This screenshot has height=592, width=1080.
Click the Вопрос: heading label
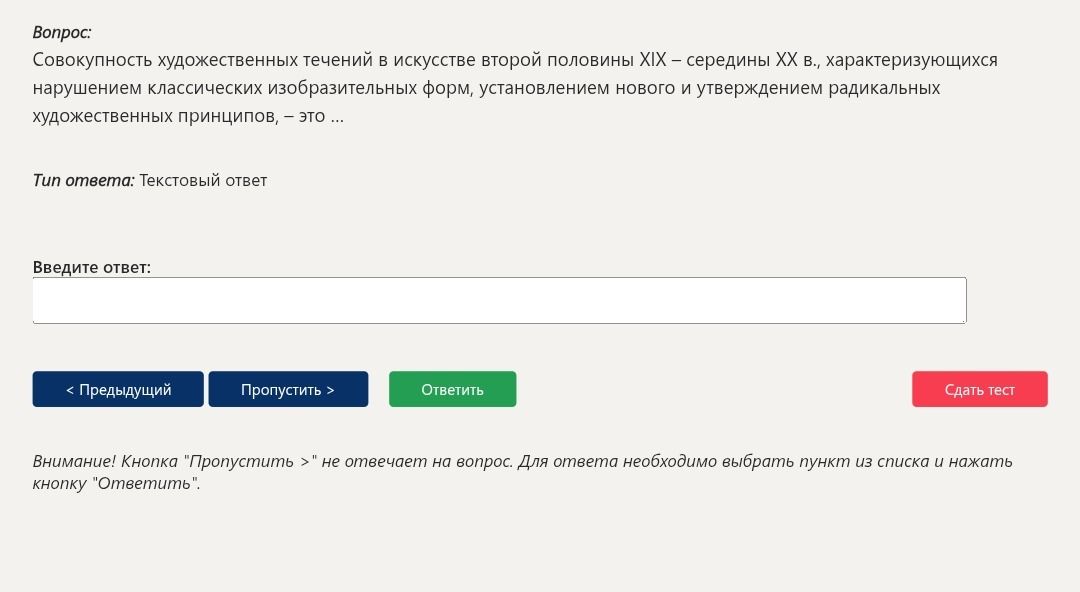(62, 32)
